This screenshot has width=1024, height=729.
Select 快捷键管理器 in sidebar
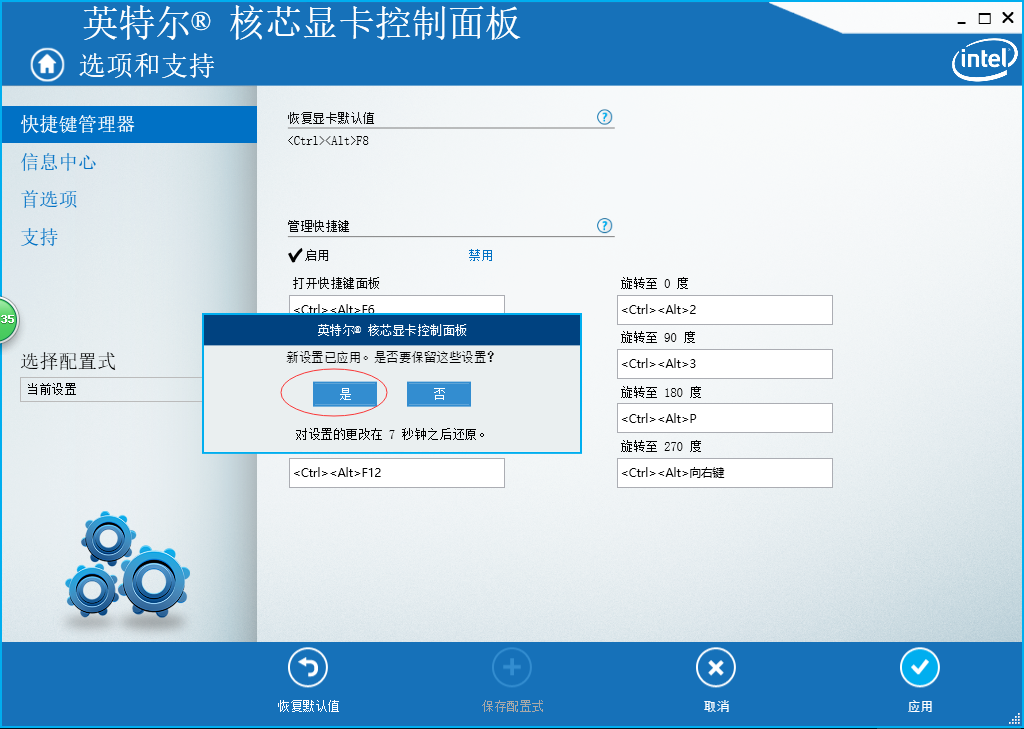click(129, 124)
